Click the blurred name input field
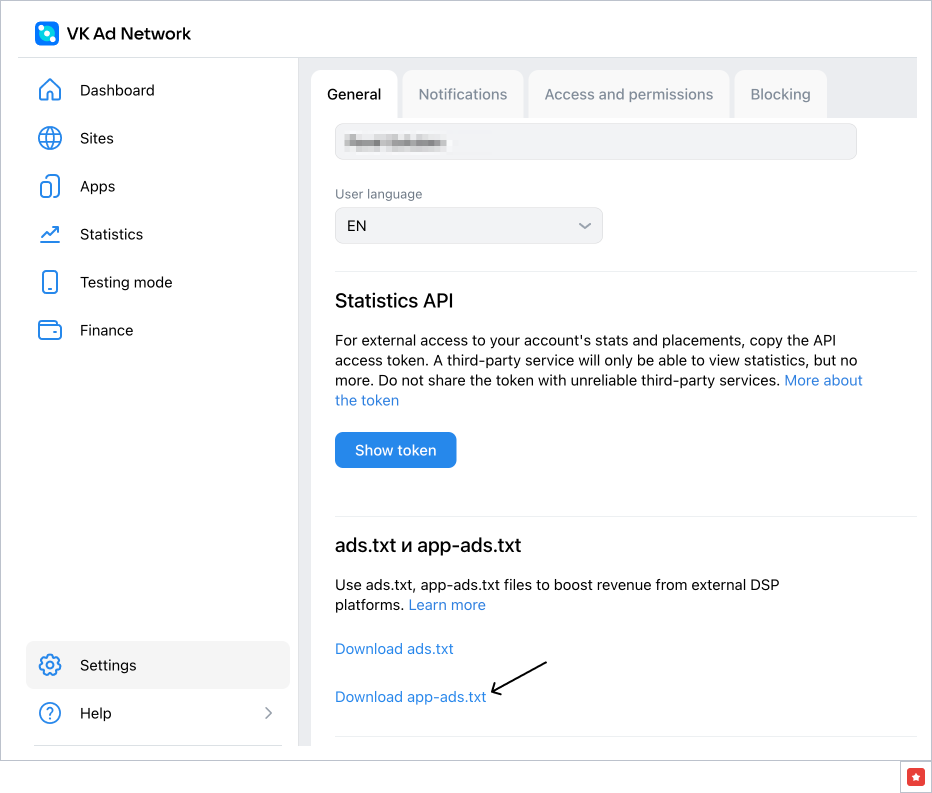Image resolution: width=932 pixels, height=793 pixels. (595, 142)
